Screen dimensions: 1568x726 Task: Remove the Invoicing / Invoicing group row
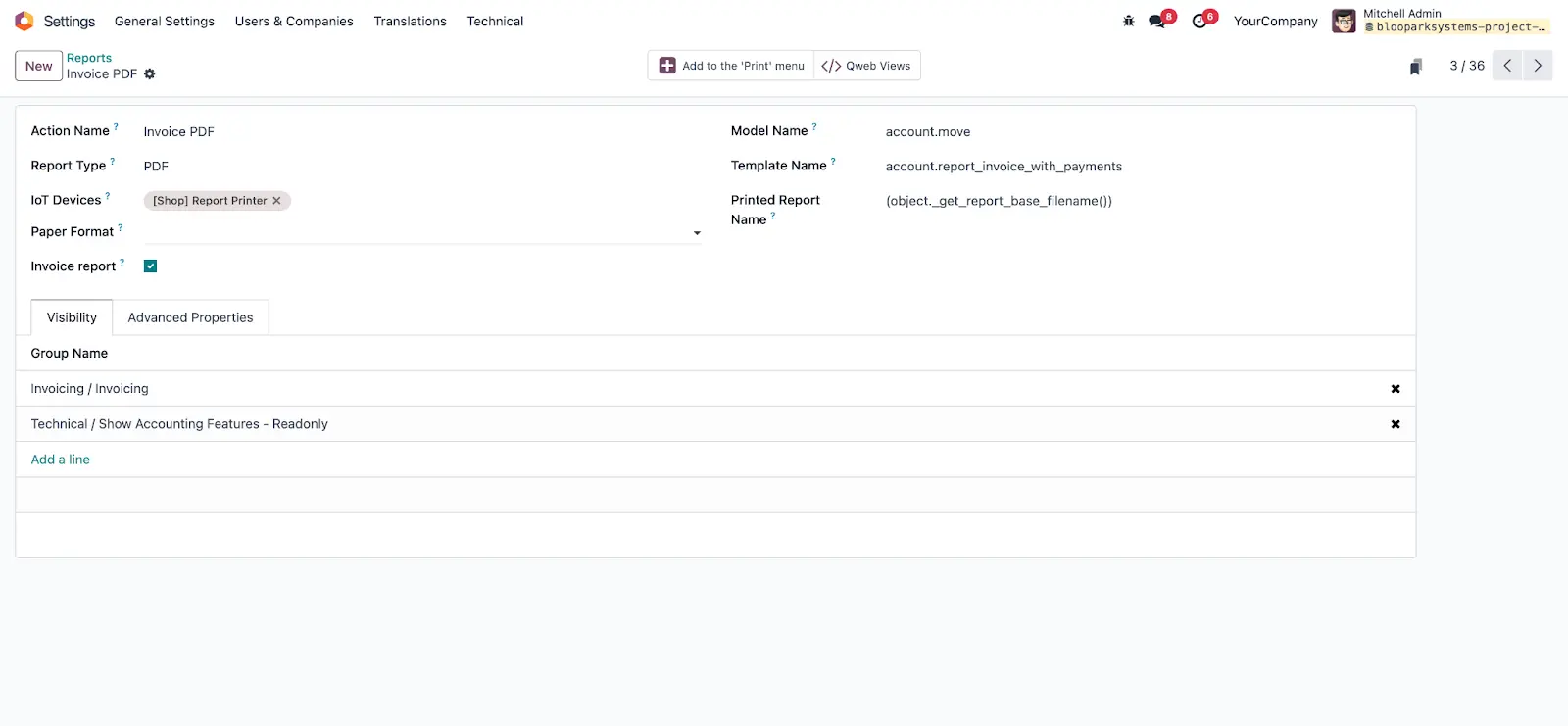tap(1396, 389)
